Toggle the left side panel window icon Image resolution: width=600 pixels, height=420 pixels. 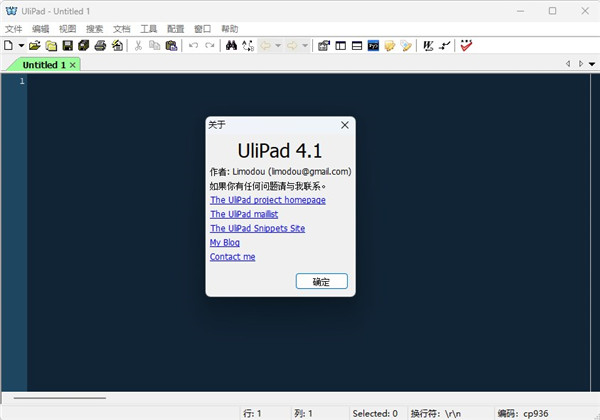[x=340, y=46]
